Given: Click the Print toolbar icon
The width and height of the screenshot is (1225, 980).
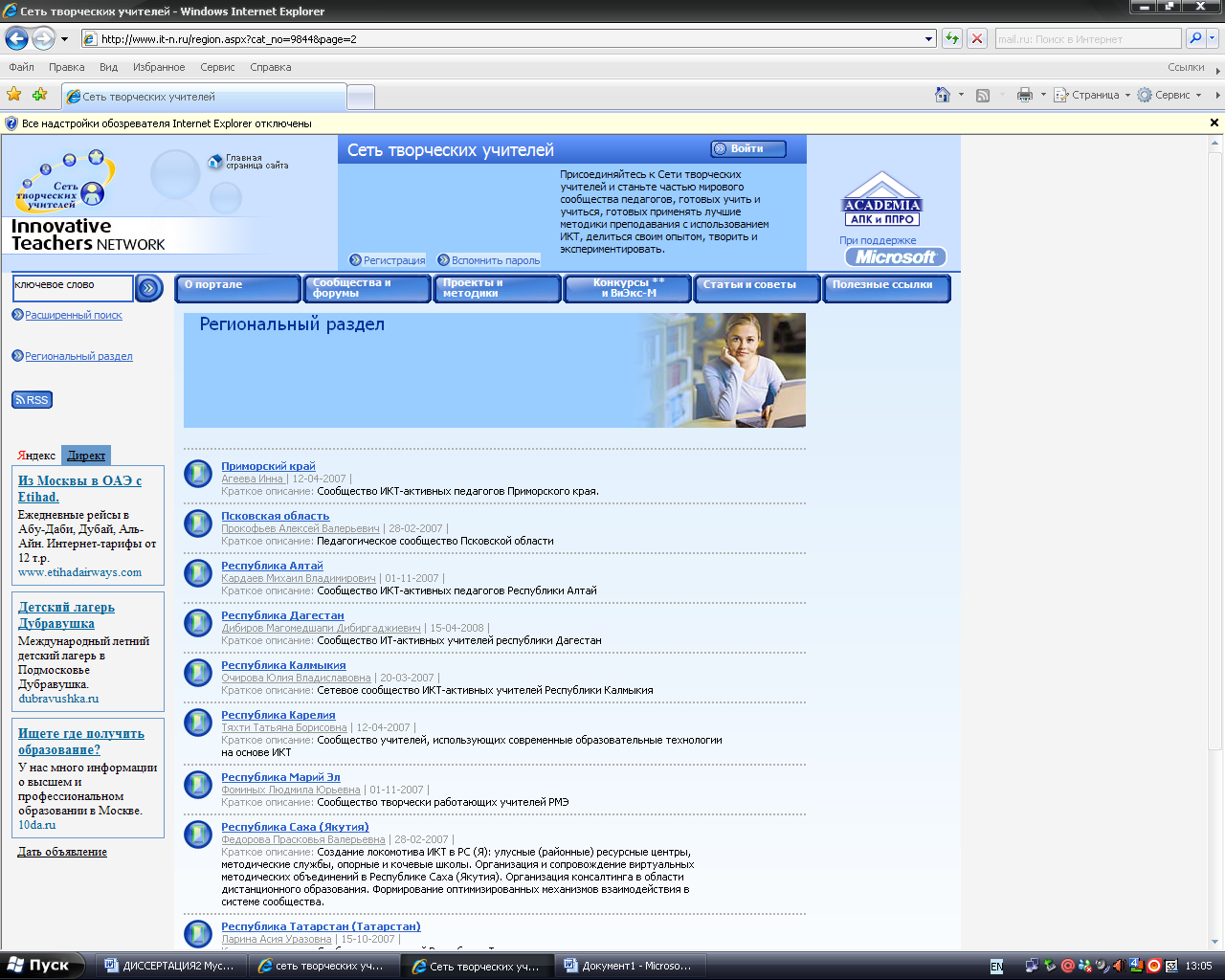Looking at the screenshot, I should point(1025,95).
